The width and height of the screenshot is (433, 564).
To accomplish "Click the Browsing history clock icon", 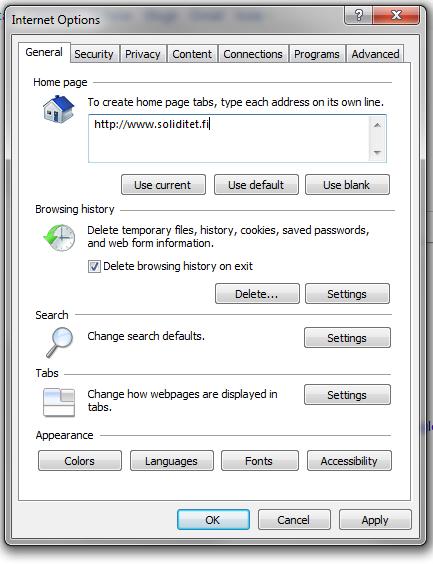I will click(x=59, y=238).
